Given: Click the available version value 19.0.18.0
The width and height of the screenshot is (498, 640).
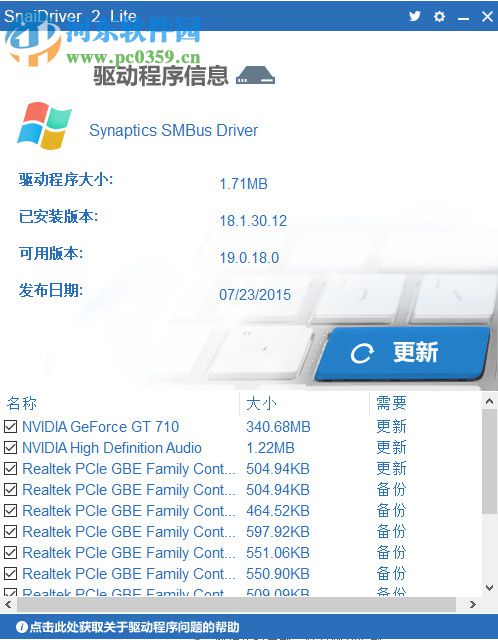Looking at the screenshot, I should (x=249, y=258).
